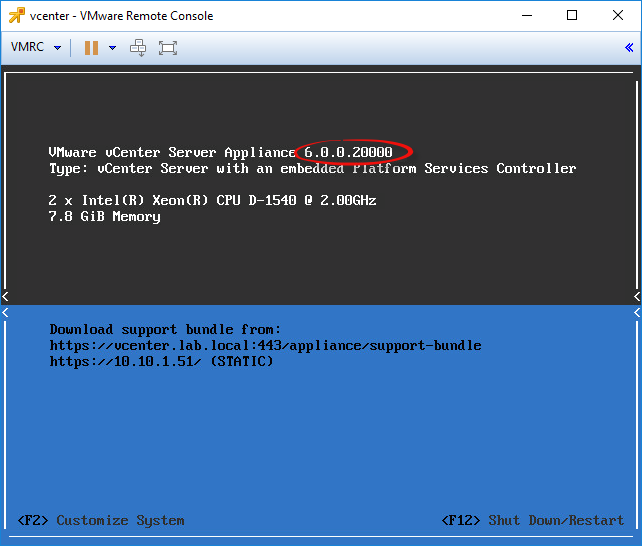Click the 7.8 GiB Memory text
The image size is (642, 546).
tap(104, 217)
